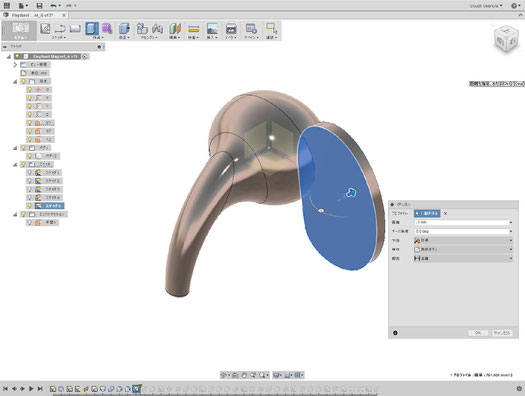Open the operation dropdown in extrude dialog

coord(463,249)
